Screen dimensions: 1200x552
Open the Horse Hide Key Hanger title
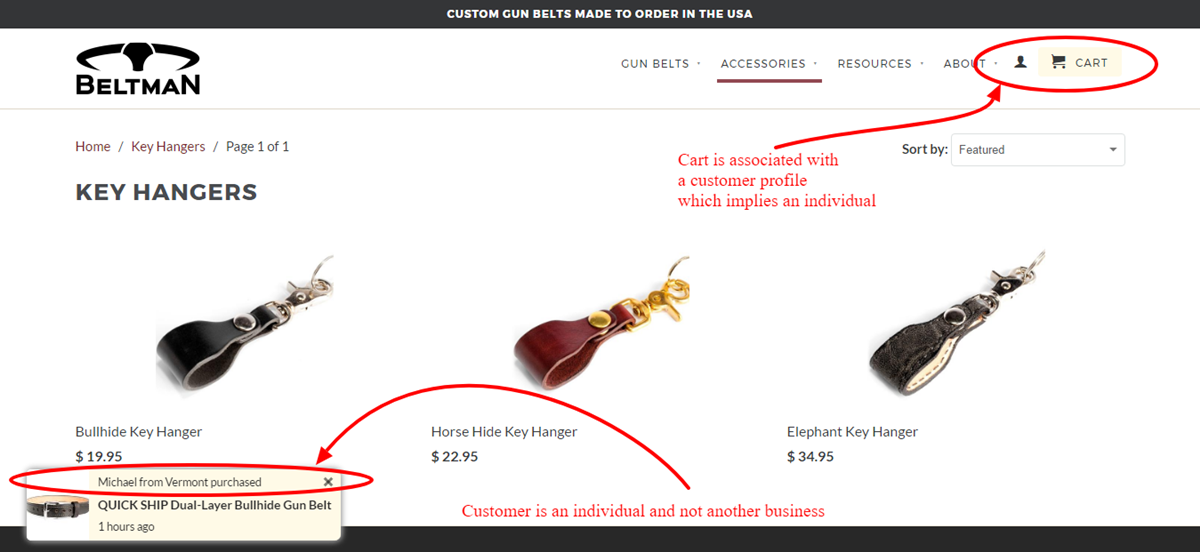(x=504, y=432)
